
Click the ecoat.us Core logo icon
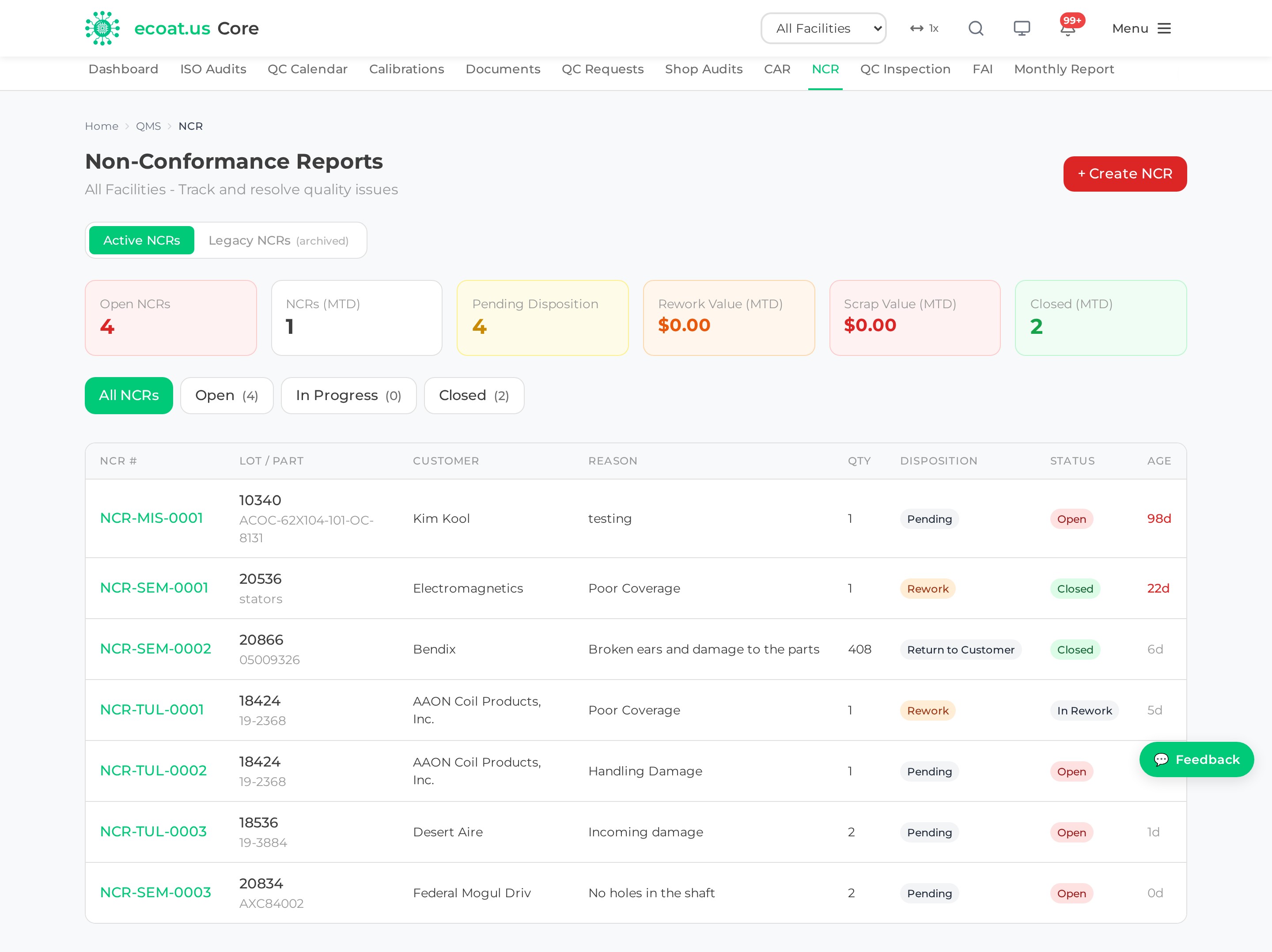coord(102,28)
